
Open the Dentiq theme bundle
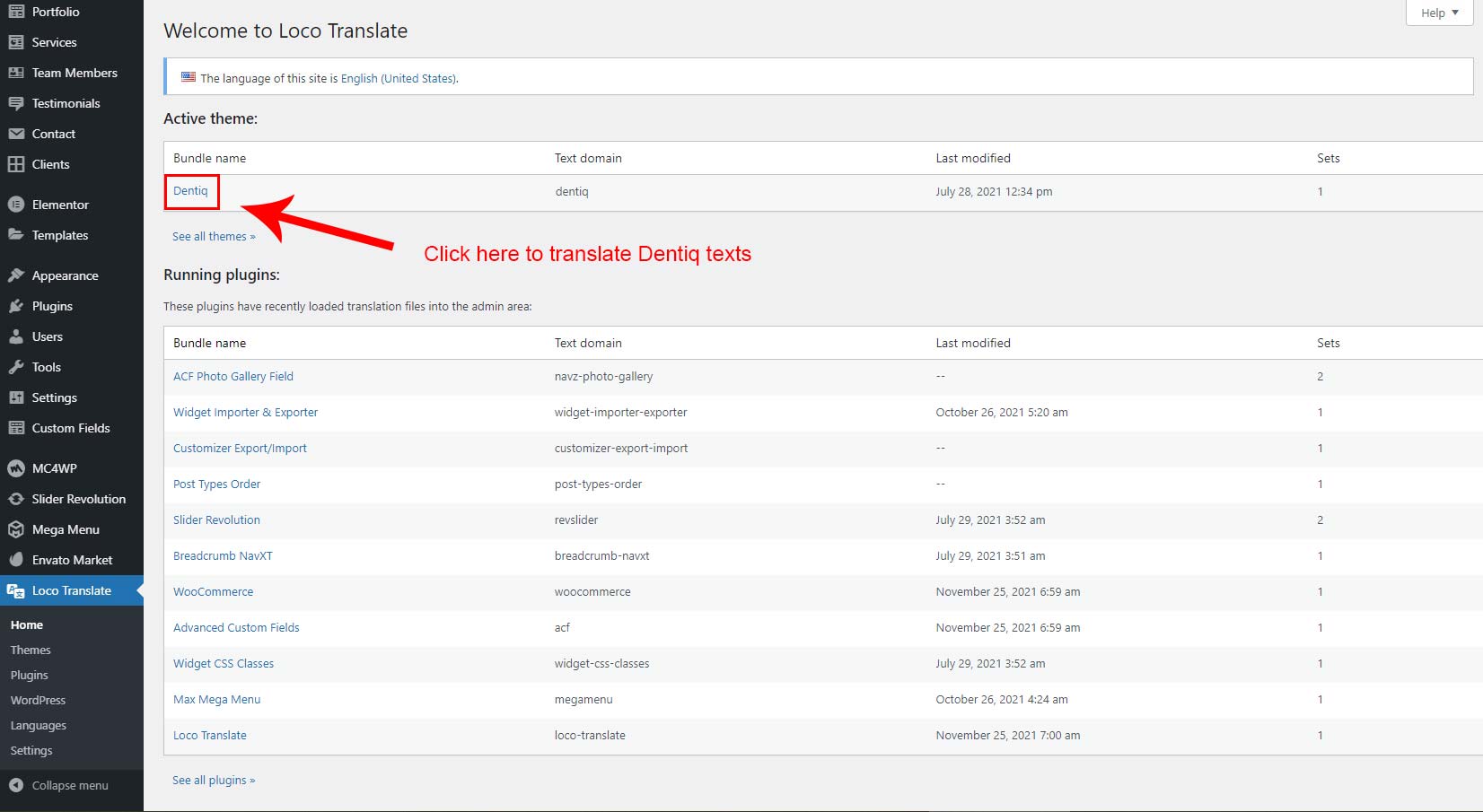tap(190, 191)
